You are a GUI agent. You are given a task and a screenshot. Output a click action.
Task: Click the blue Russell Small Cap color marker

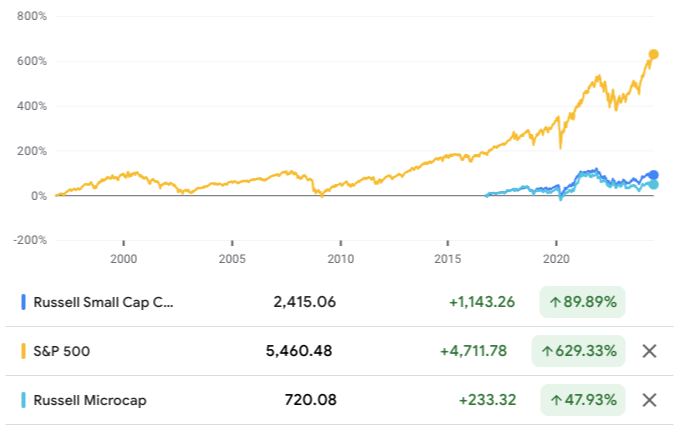pyautogui.click(x=23, y=302)
